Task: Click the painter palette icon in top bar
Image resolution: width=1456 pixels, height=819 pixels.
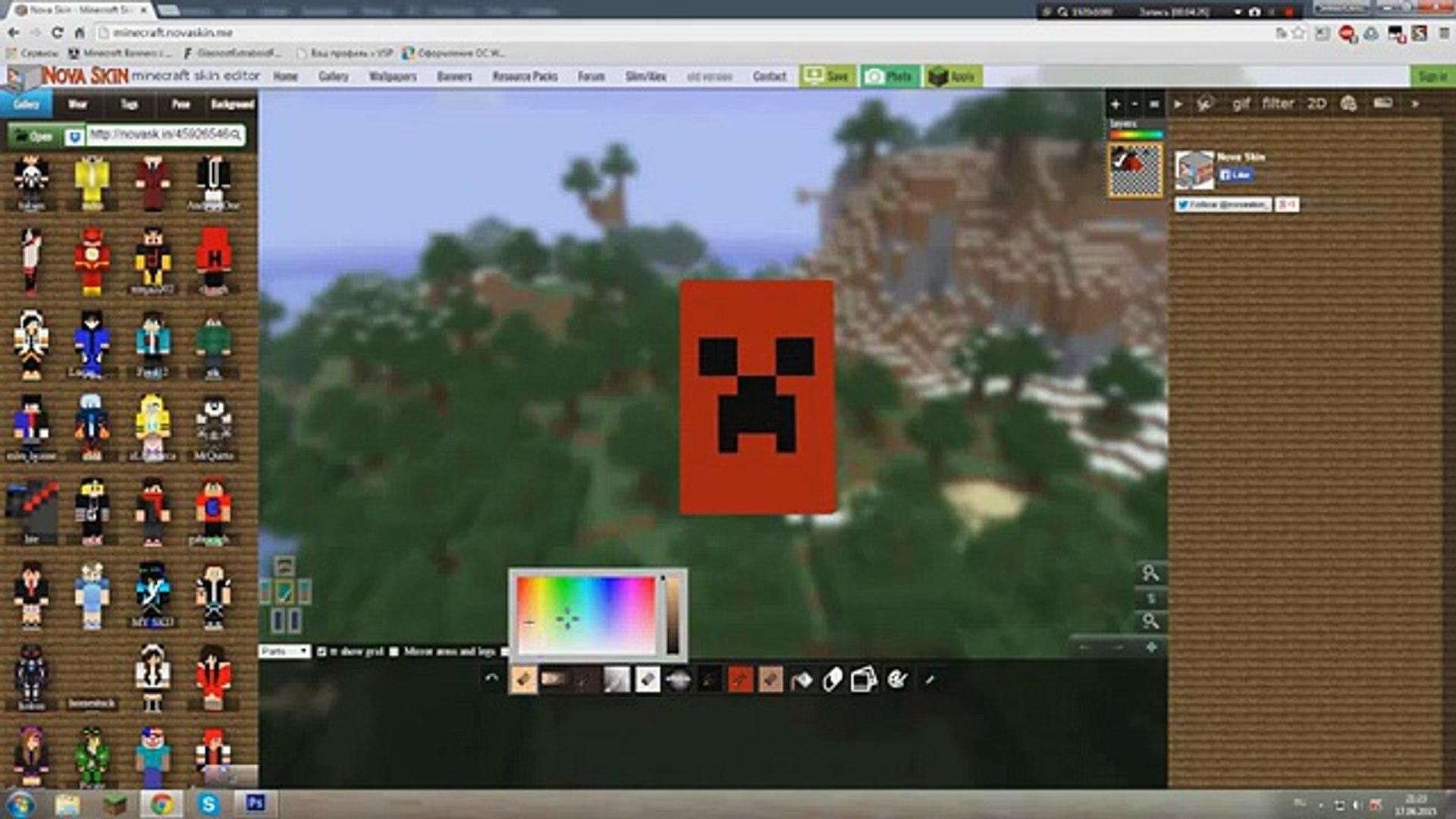Action: 1348,104
